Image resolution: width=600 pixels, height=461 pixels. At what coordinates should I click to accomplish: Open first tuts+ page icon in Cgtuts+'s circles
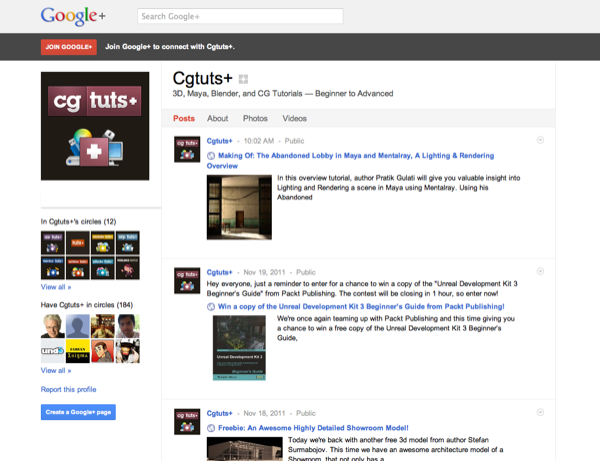pyautogui.click(x=53, y=243)
